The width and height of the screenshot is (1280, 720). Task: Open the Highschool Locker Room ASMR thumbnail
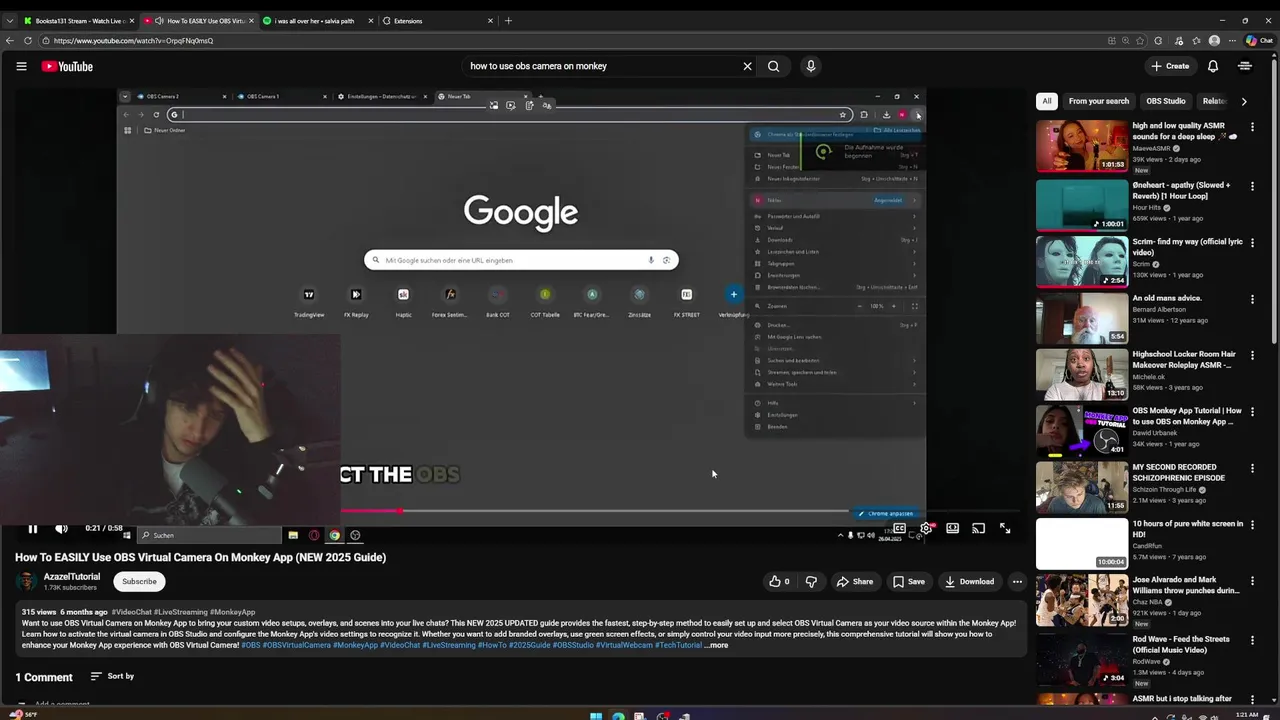pos(1081,373)
